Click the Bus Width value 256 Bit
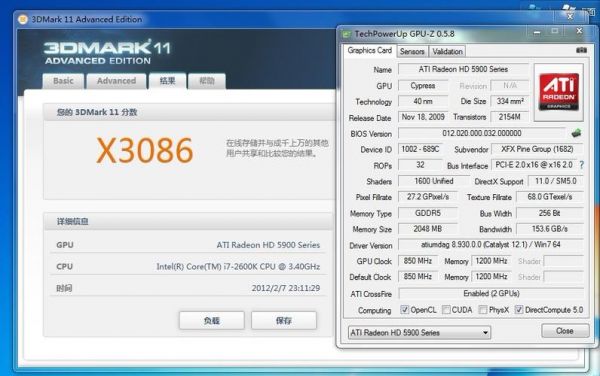Viewport: 600px width, 376px height. (x=550, y=213)
